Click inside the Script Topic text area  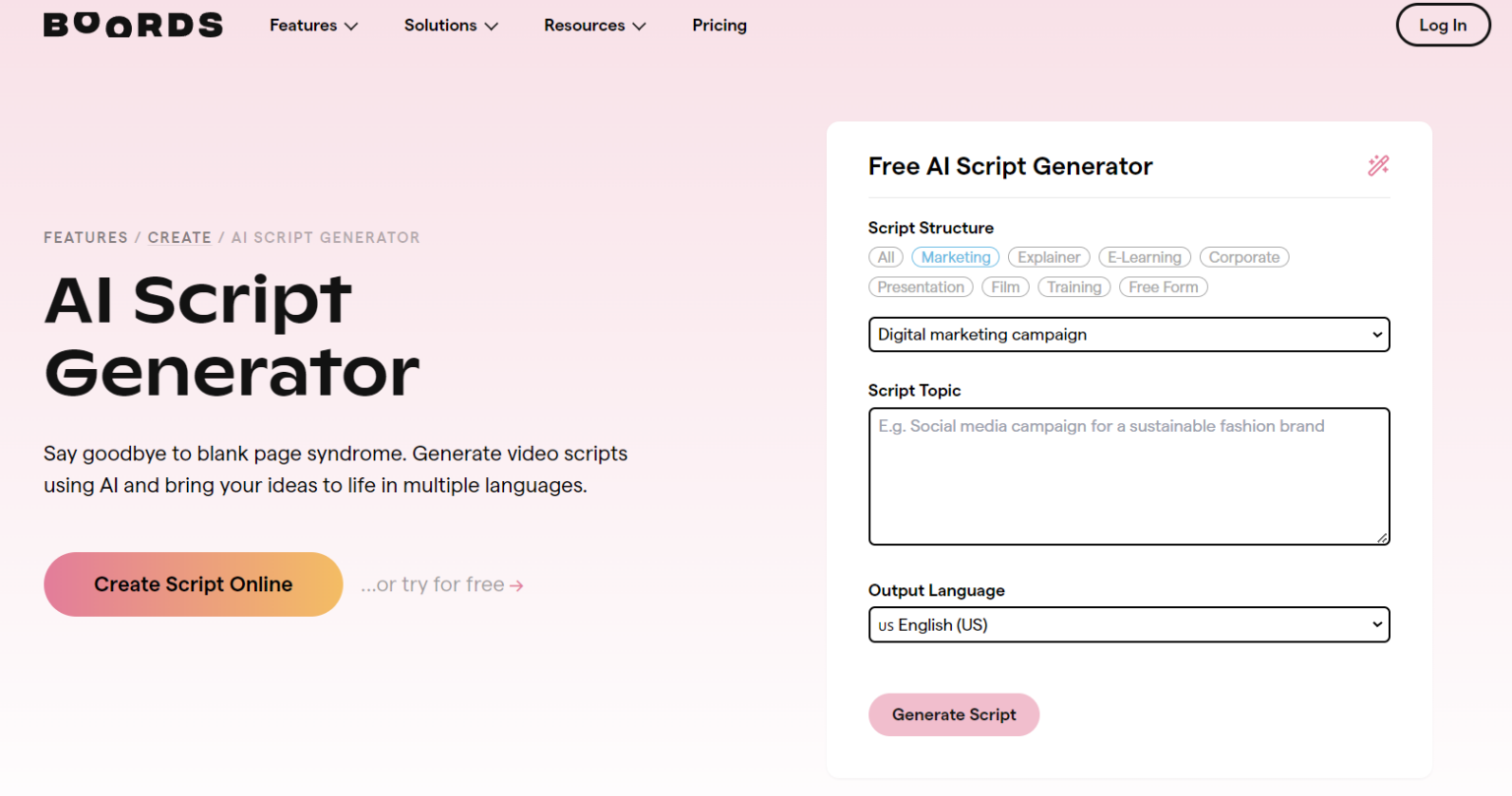(1128, 476)
